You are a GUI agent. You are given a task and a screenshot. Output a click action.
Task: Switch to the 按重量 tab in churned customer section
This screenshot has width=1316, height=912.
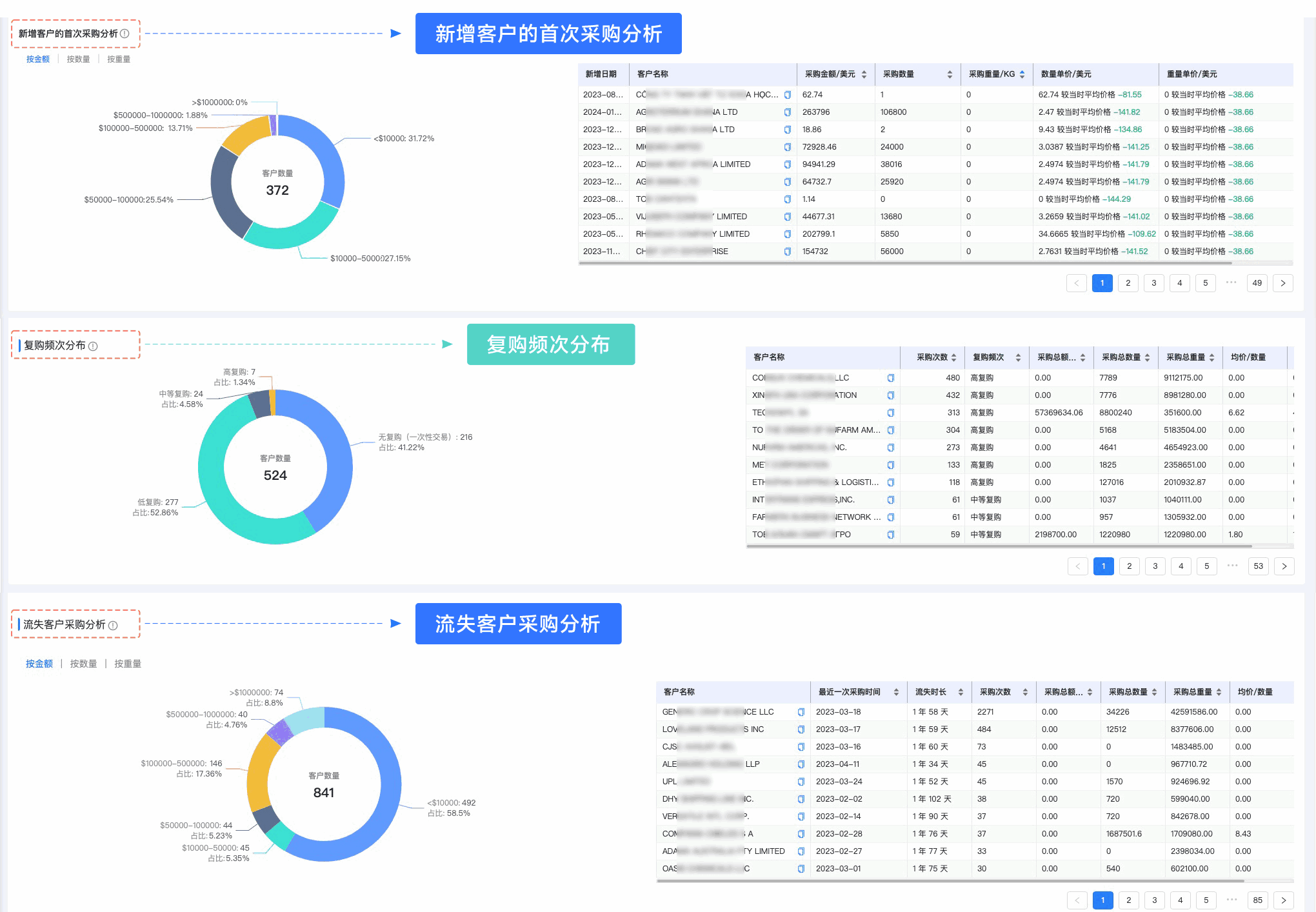point(128,663)
